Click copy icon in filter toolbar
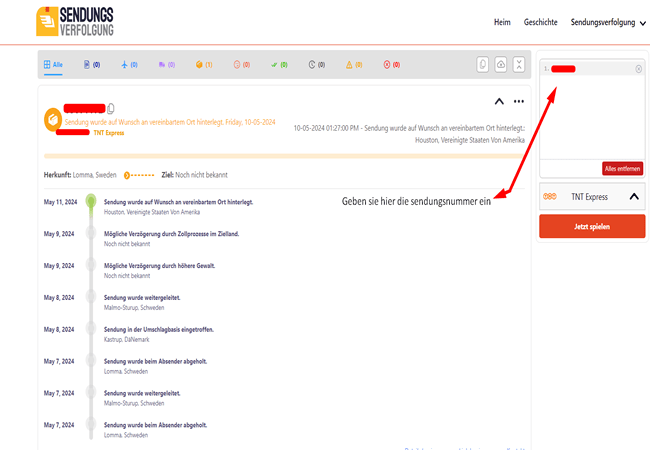This screenshot has height=450, width=650. click(483, 65)
